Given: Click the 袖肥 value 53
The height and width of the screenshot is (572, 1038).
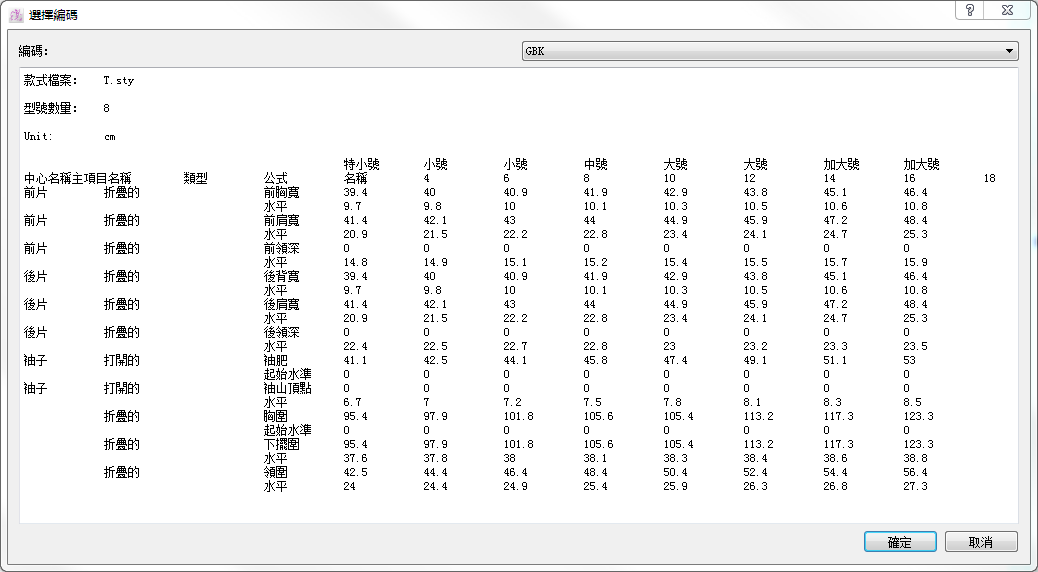Looking at the screenshot, I should (910, 360).
